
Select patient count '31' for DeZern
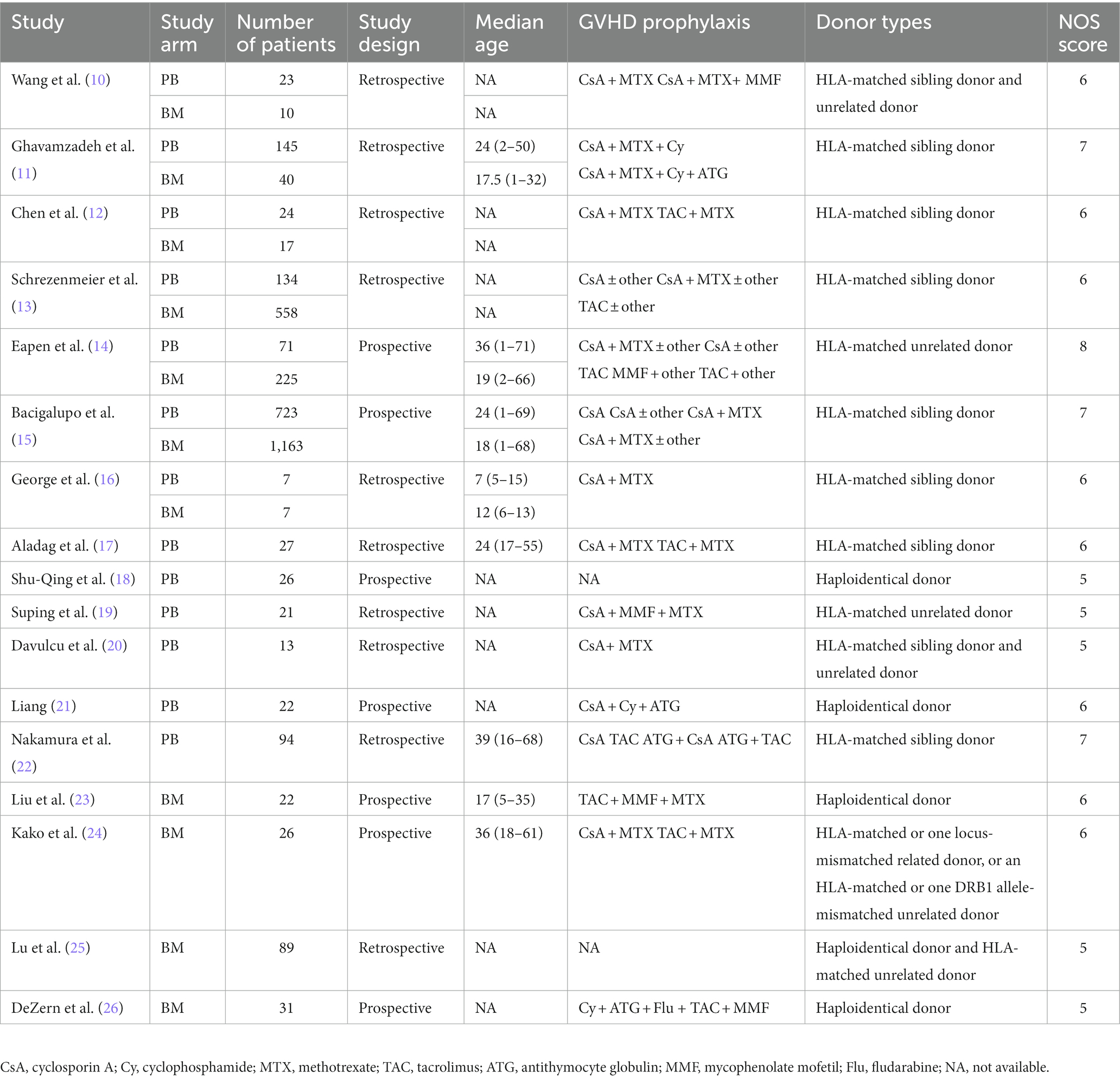(287, 1008)
